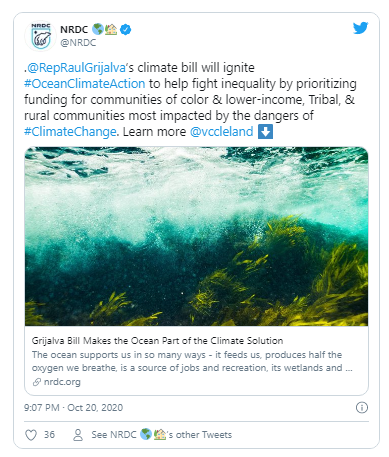Like the tweet with heart icon
The image size is (389, 457).
31,435
